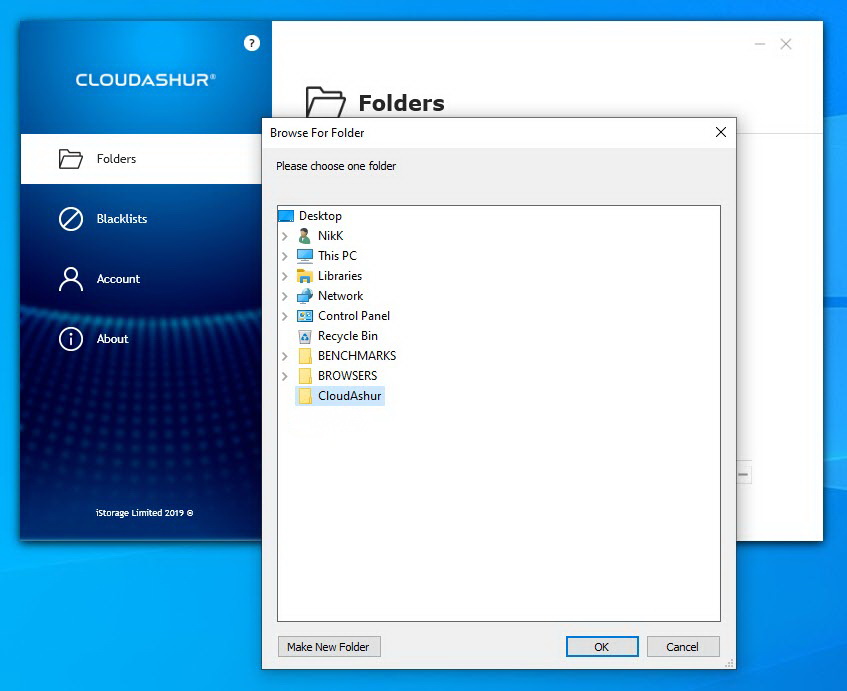Select BROWSERS in the folder tree
Image resolution: width=847 pixels, height=691 pixels.
click(347, 376)
